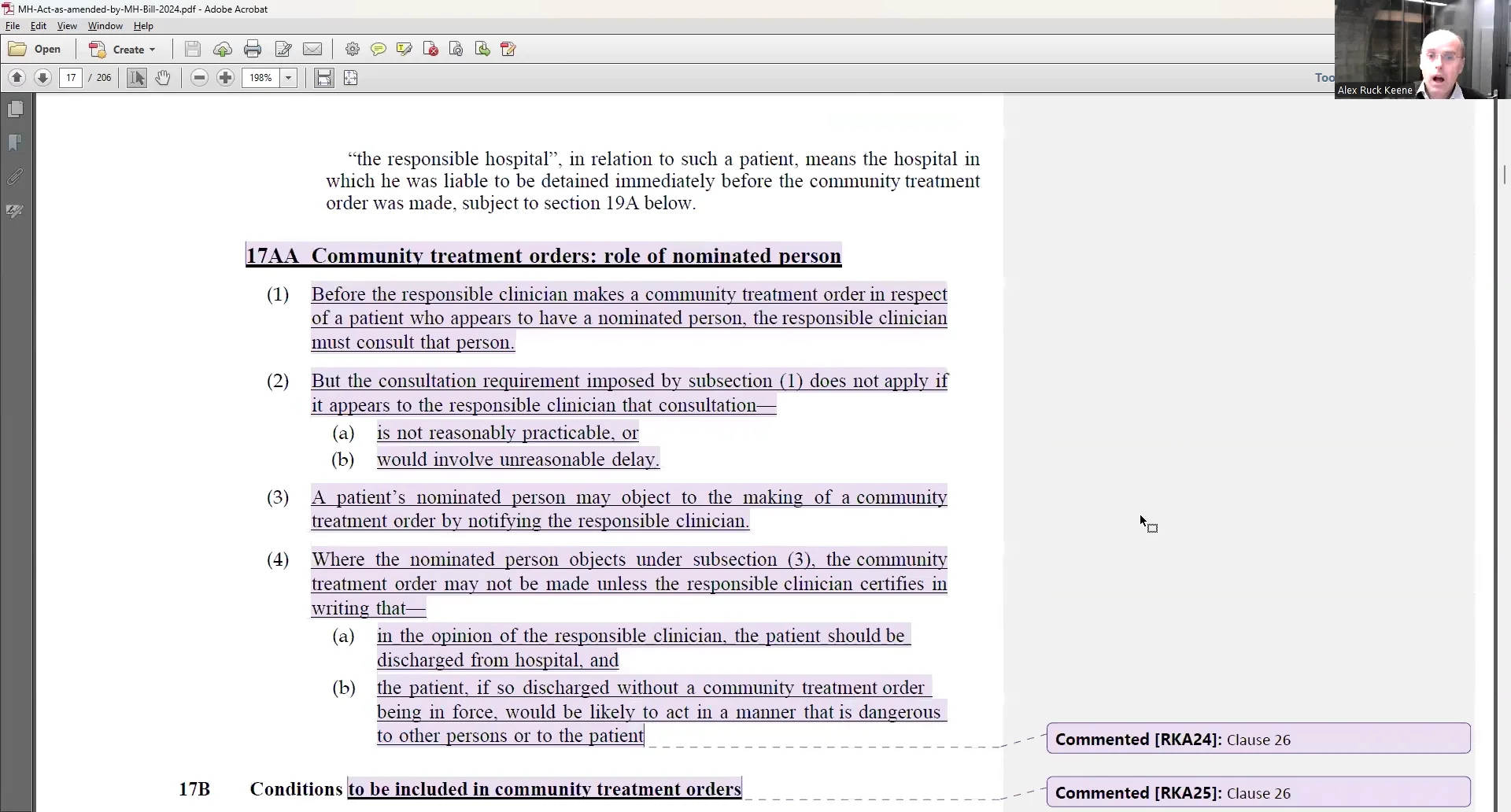Open the View menu
The image size is (1511, 812).
click(67, 26)
